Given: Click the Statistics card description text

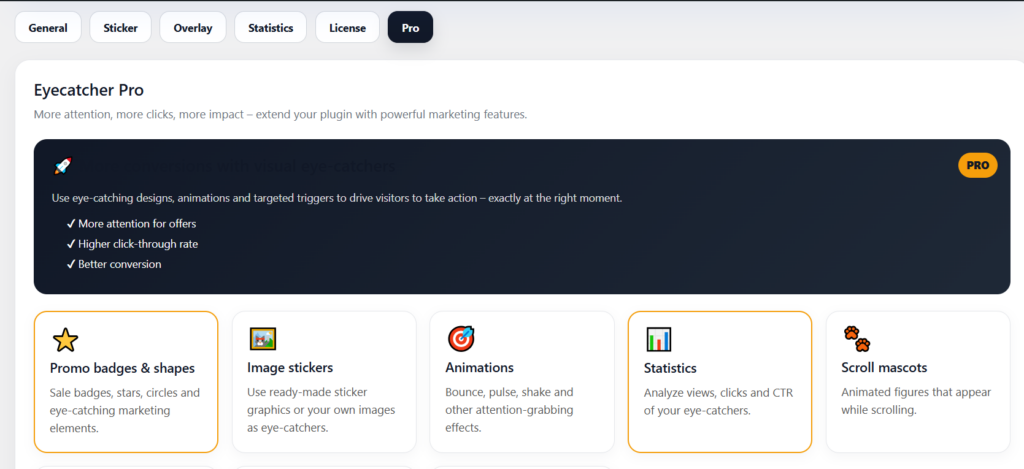Looking at the screenshot, I should pyautogui.click(x=718, y=402).
